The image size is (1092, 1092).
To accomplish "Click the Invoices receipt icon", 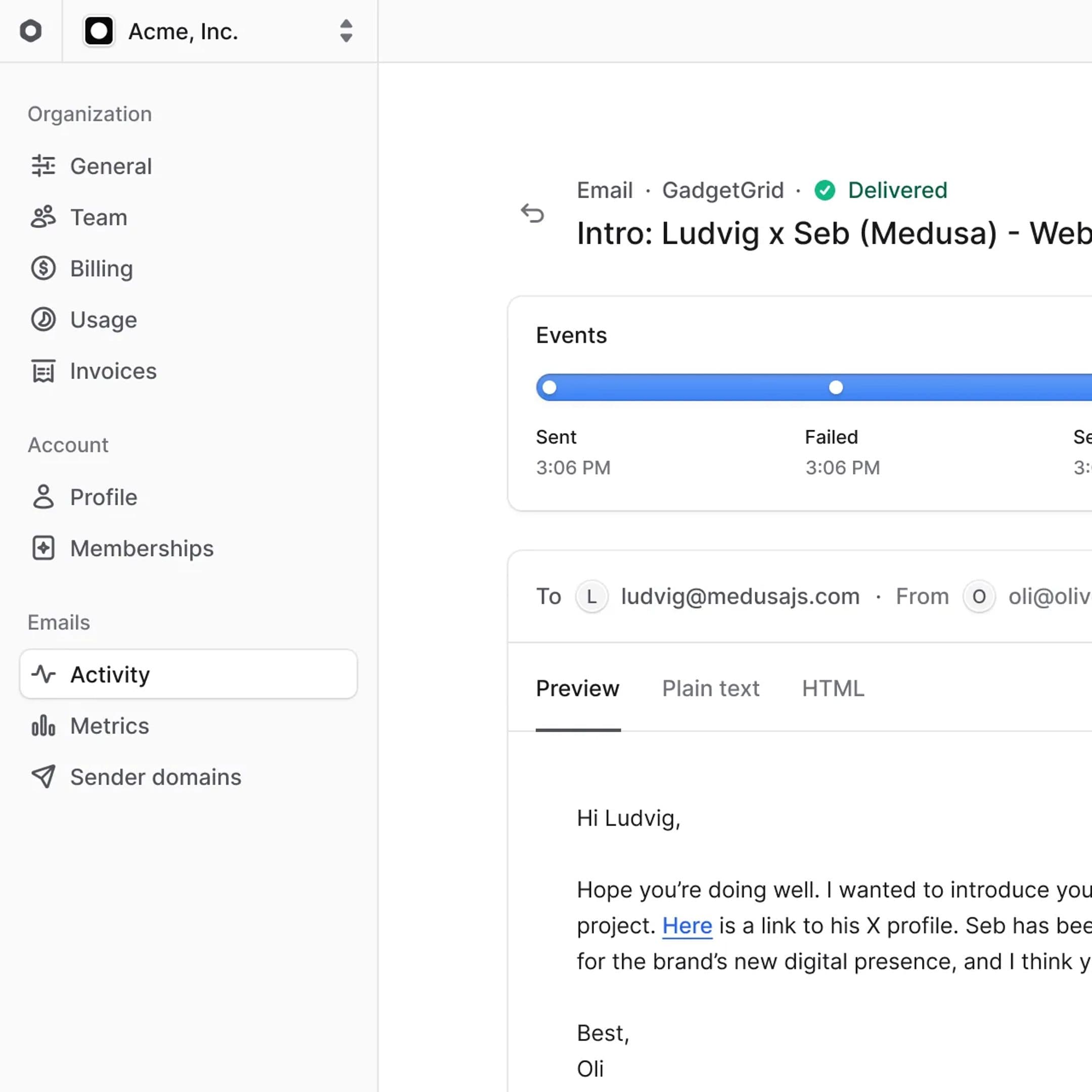I will point(43,371).
